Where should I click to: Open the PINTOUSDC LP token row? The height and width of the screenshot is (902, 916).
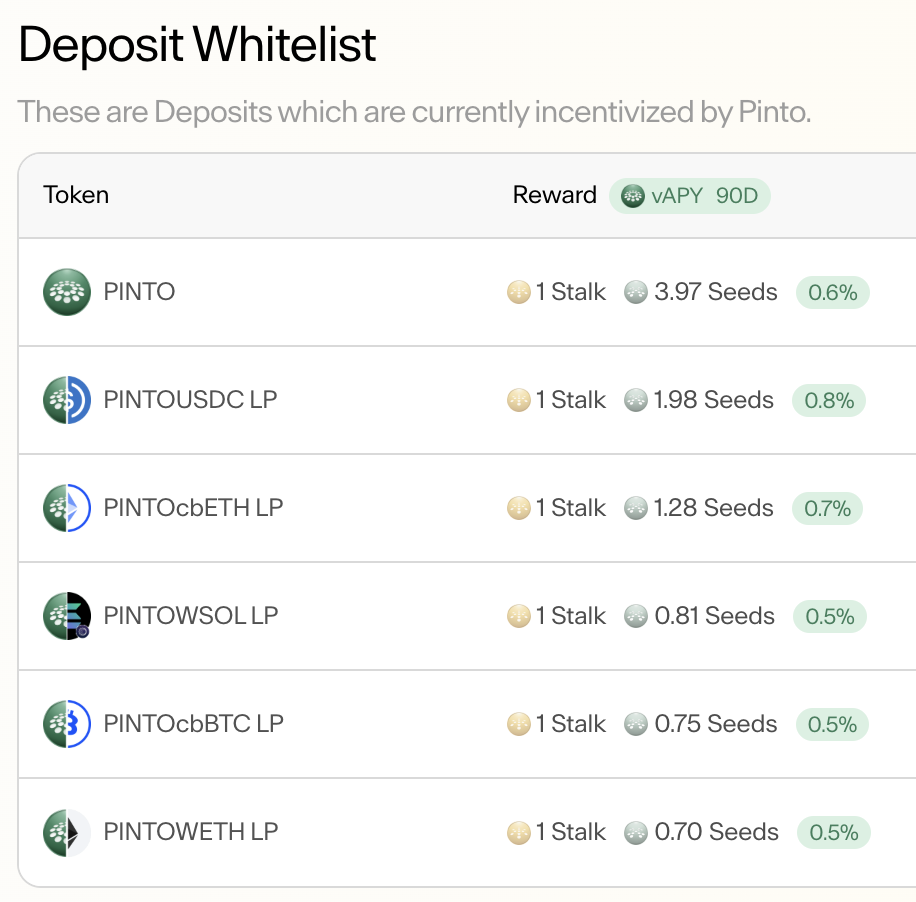pyautogui.click(x=467, y=400)
